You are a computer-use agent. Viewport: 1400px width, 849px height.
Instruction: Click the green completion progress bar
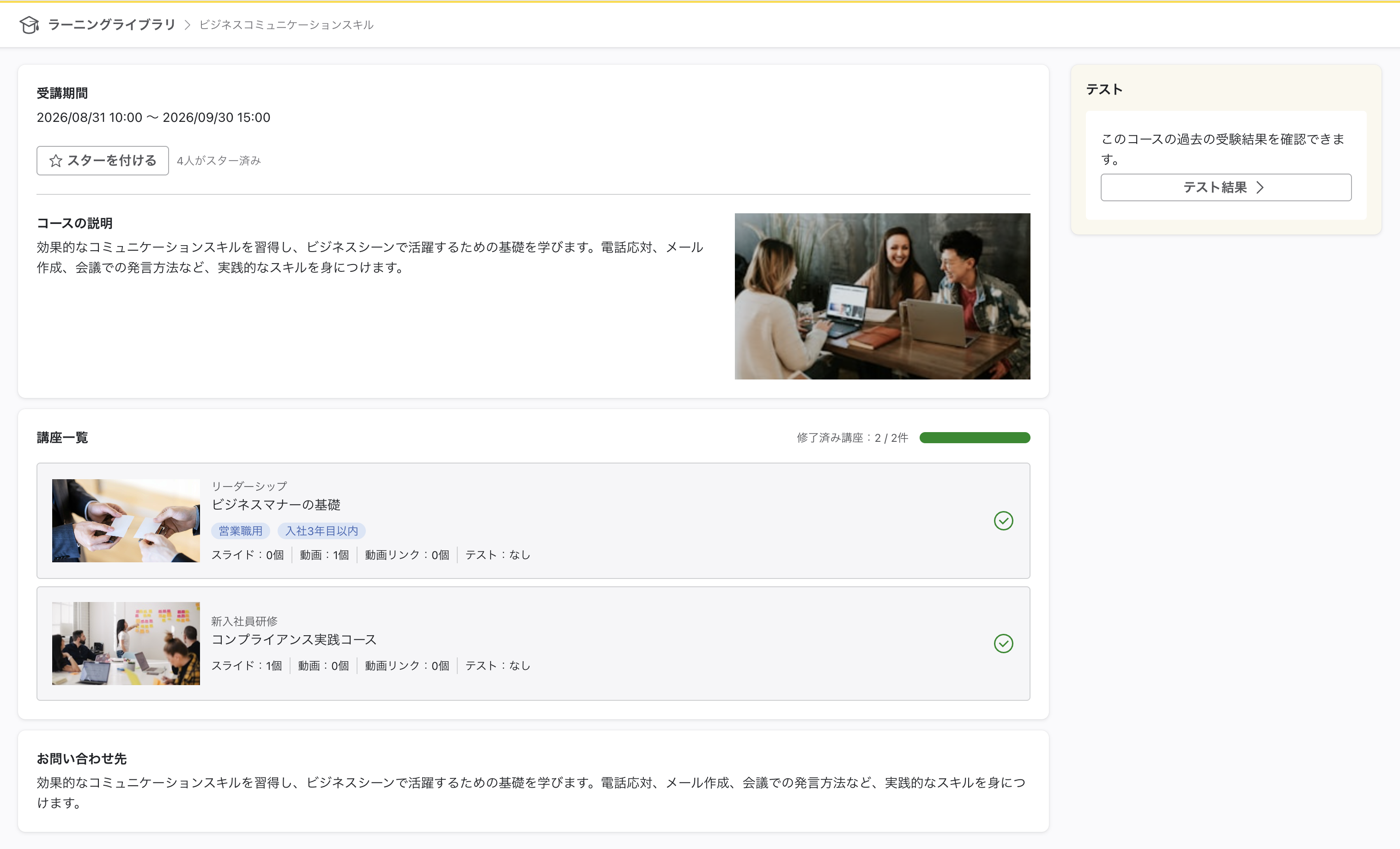(x=975, y=438)
